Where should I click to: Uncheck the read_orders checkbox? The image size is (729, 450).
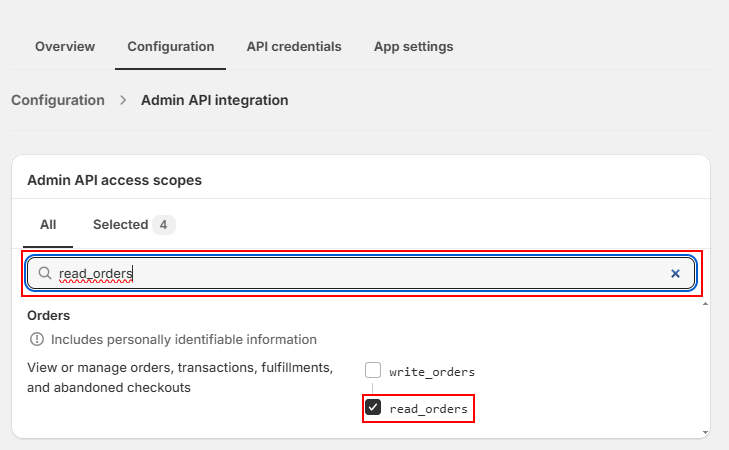click(x=373, y=408)
